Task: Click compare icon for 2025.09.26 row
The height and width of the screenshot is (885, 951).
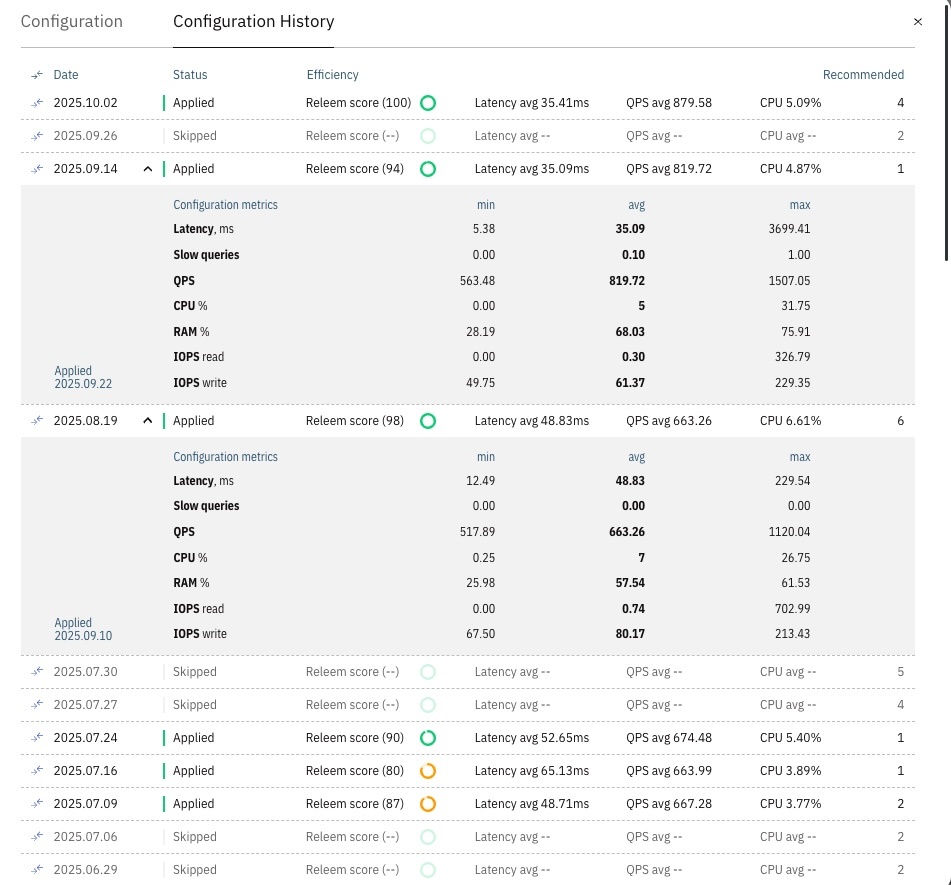Action: (37, 136)
